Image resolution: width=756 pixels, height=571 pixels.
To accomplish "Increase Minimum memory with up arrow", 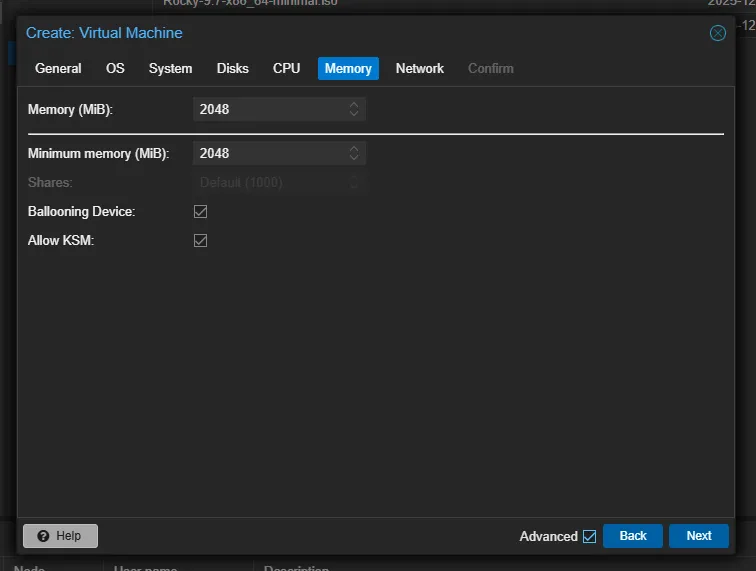I will [353, 148].
